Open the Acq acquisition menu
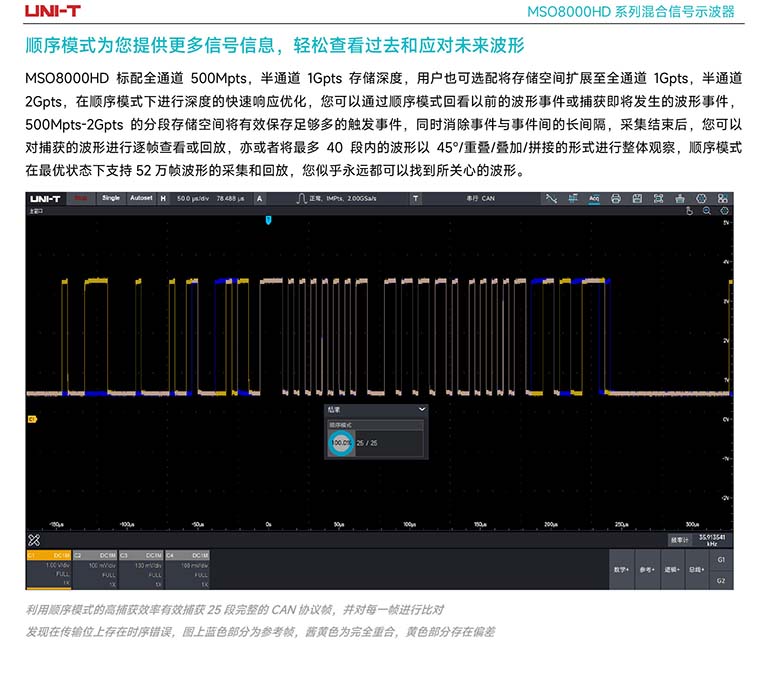This screenshot has height=691, width=780. (x=594, y=198)
